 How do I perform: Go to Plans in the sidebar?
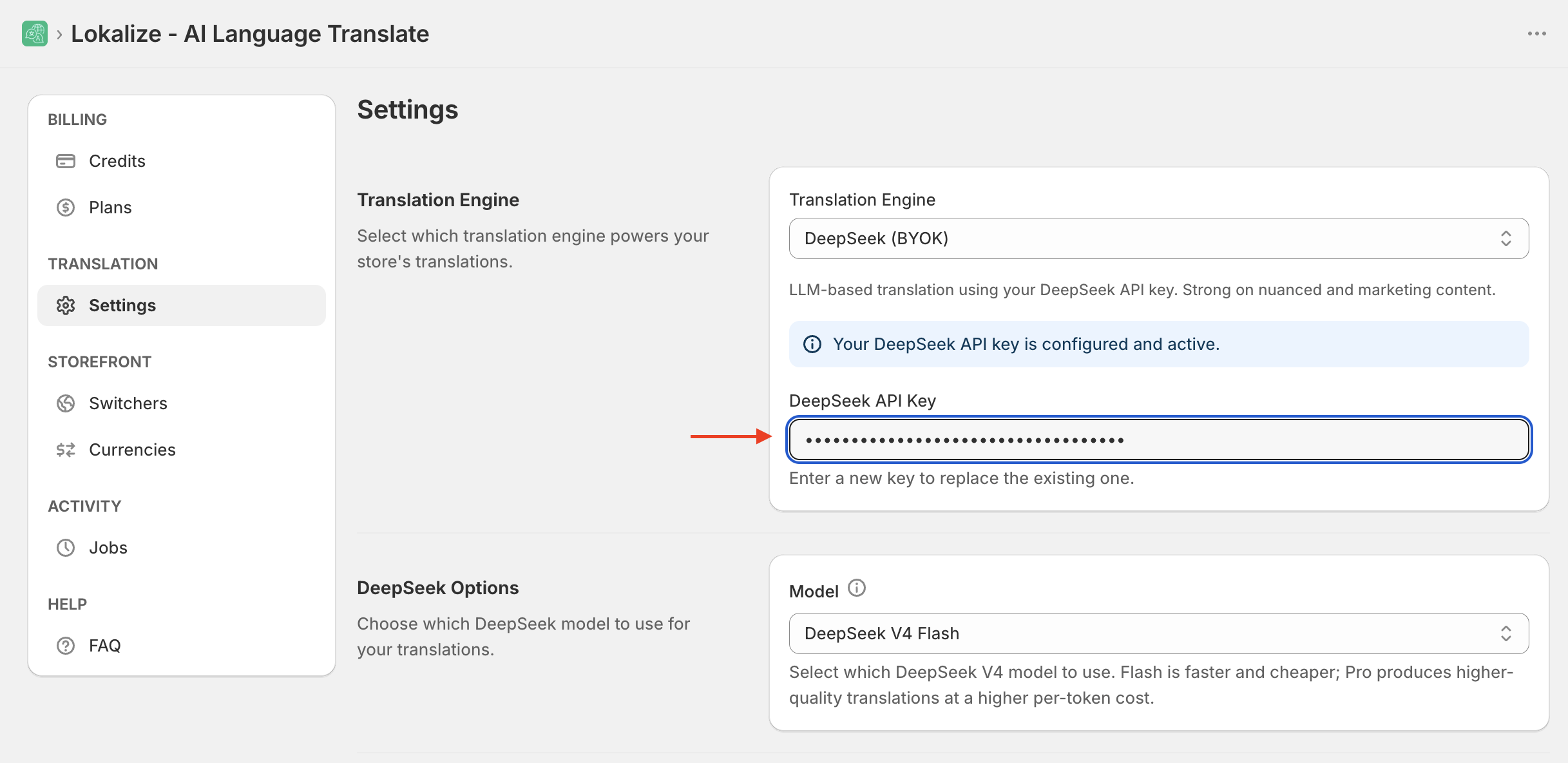(182, 208)
